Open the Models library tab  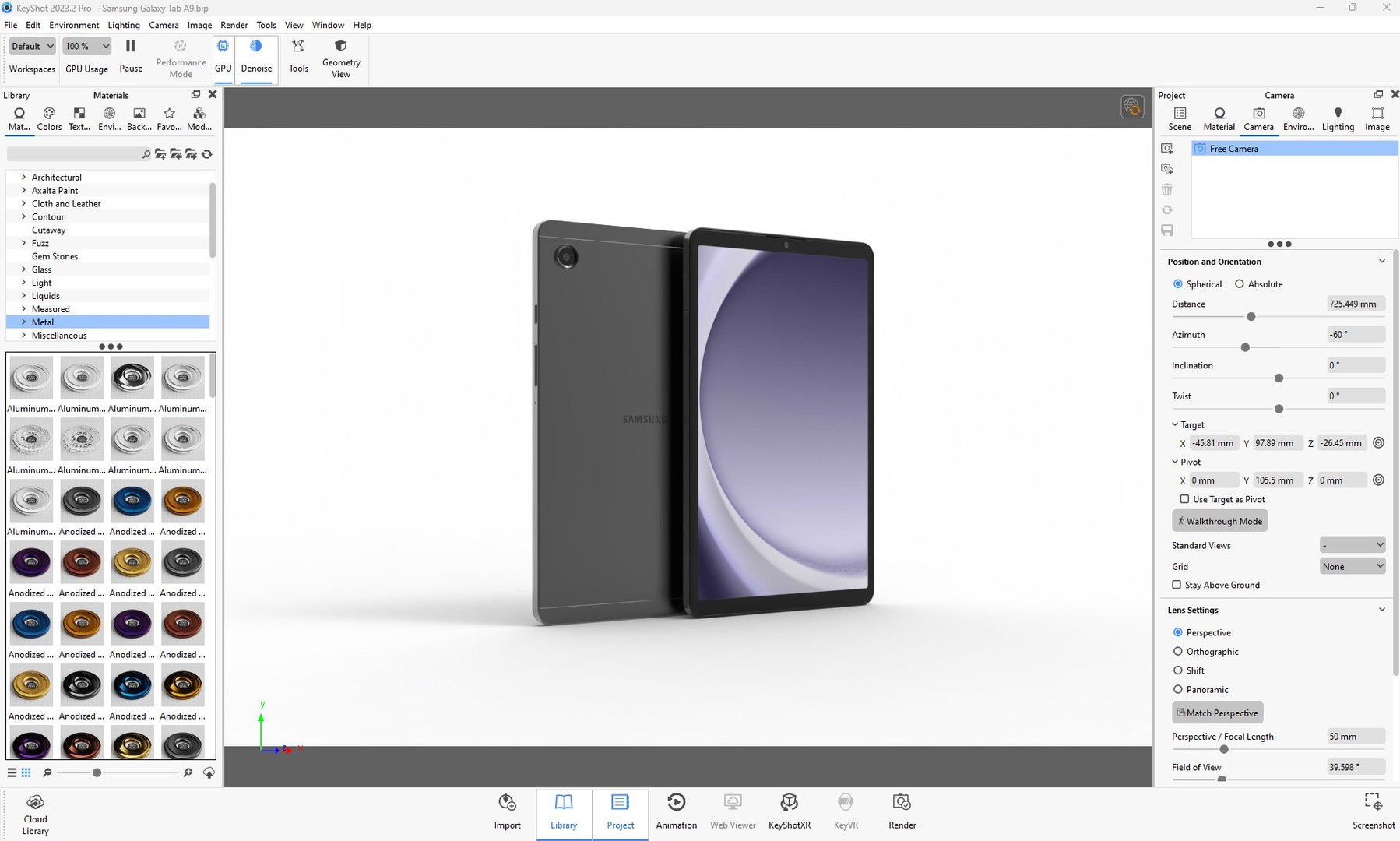pyautogui.click(x=199, y=119)
